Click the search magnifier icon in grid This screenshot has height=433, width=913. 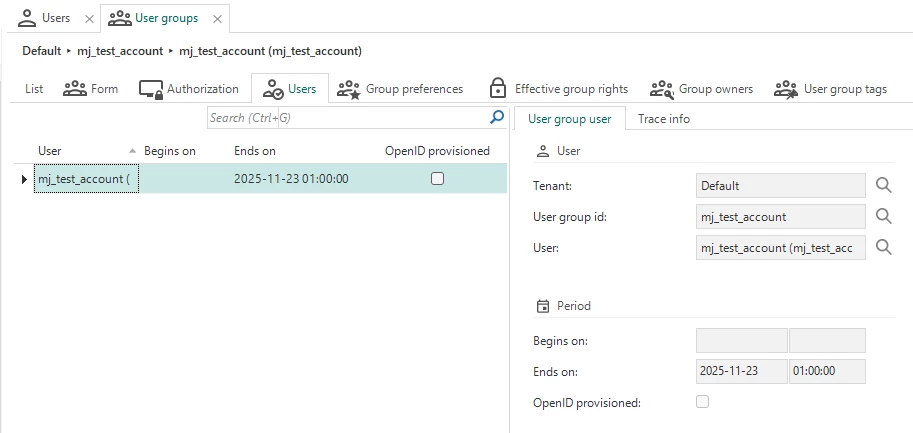pyautogui.click(x=497, y=118)
